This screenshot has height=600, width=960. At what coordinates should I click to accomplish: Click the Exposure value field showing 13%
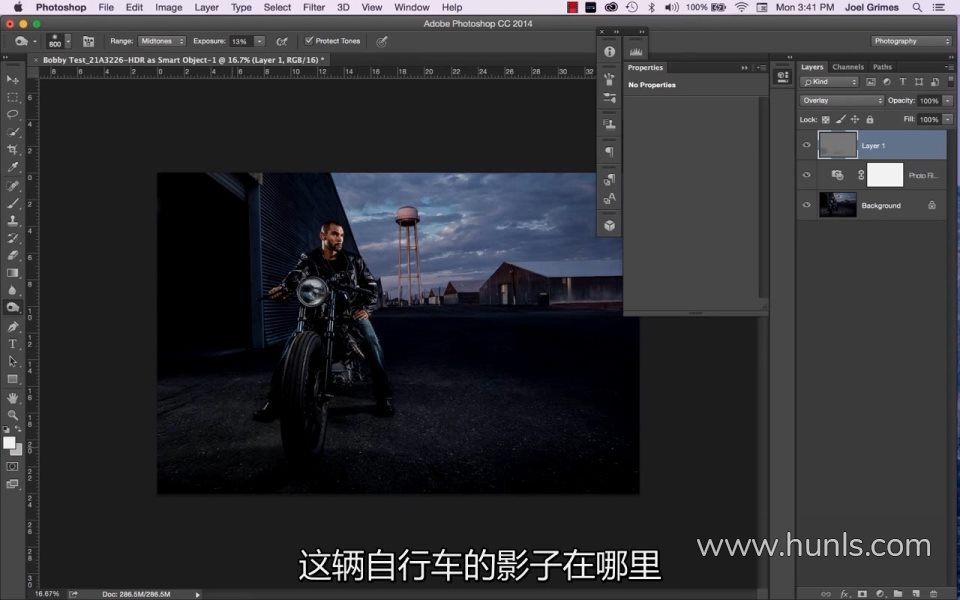coord(242,41)
